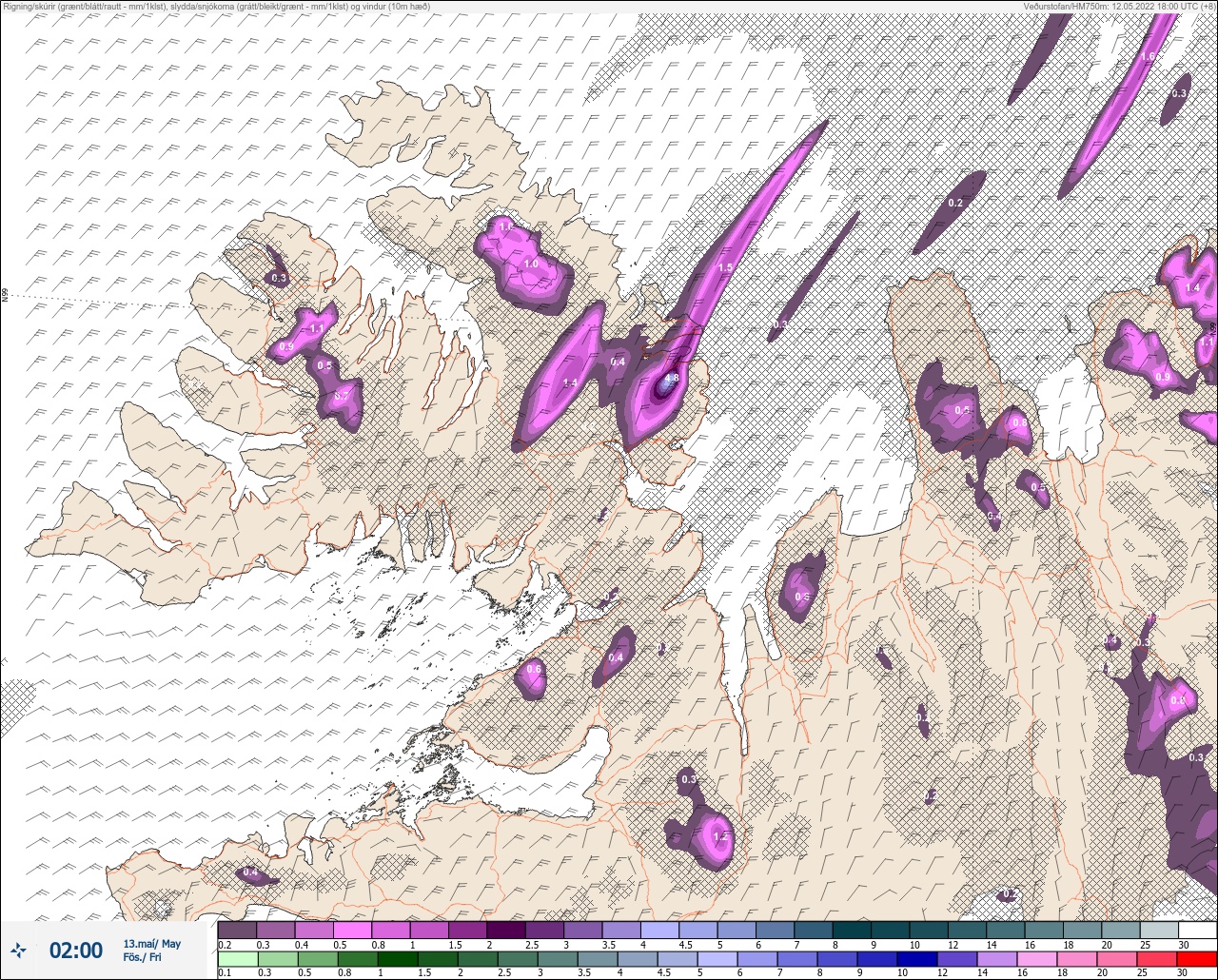Click the N99 label on the left edge
This screenshot has height=980, width=1218.
click(5, 296)
